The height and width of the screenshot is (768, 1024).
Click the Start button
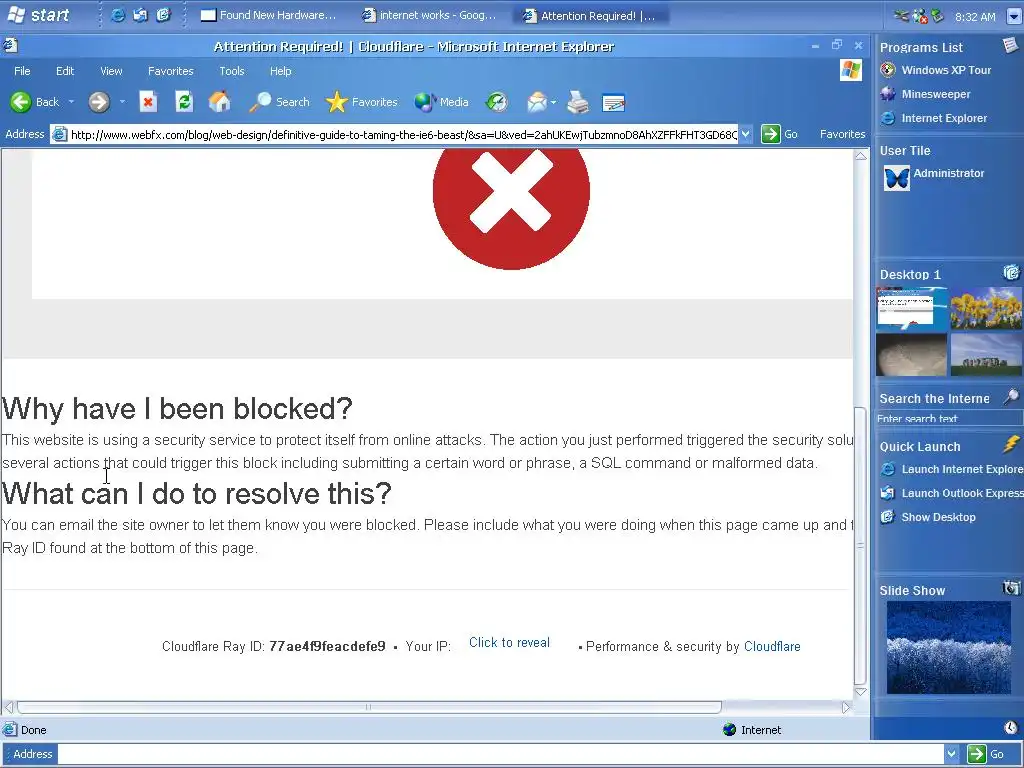(39, 15)
